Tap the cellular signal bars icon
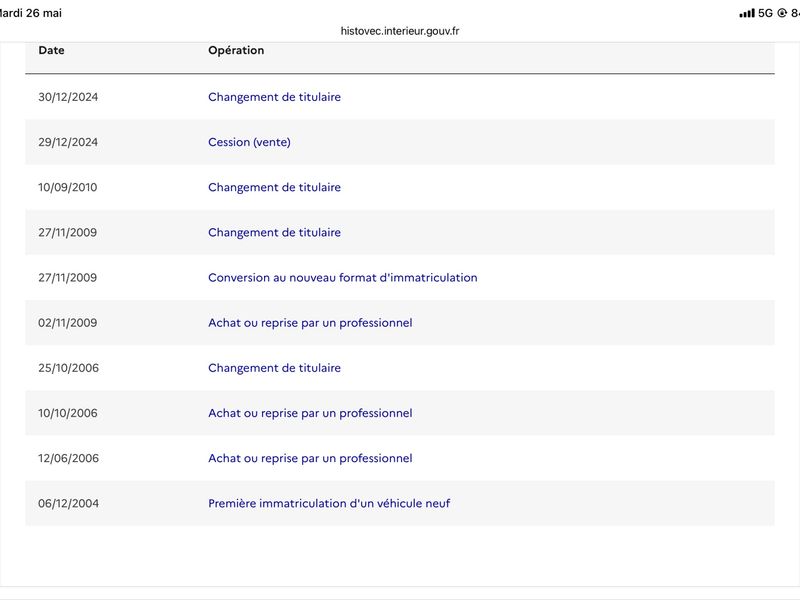 tap(746, 13)
